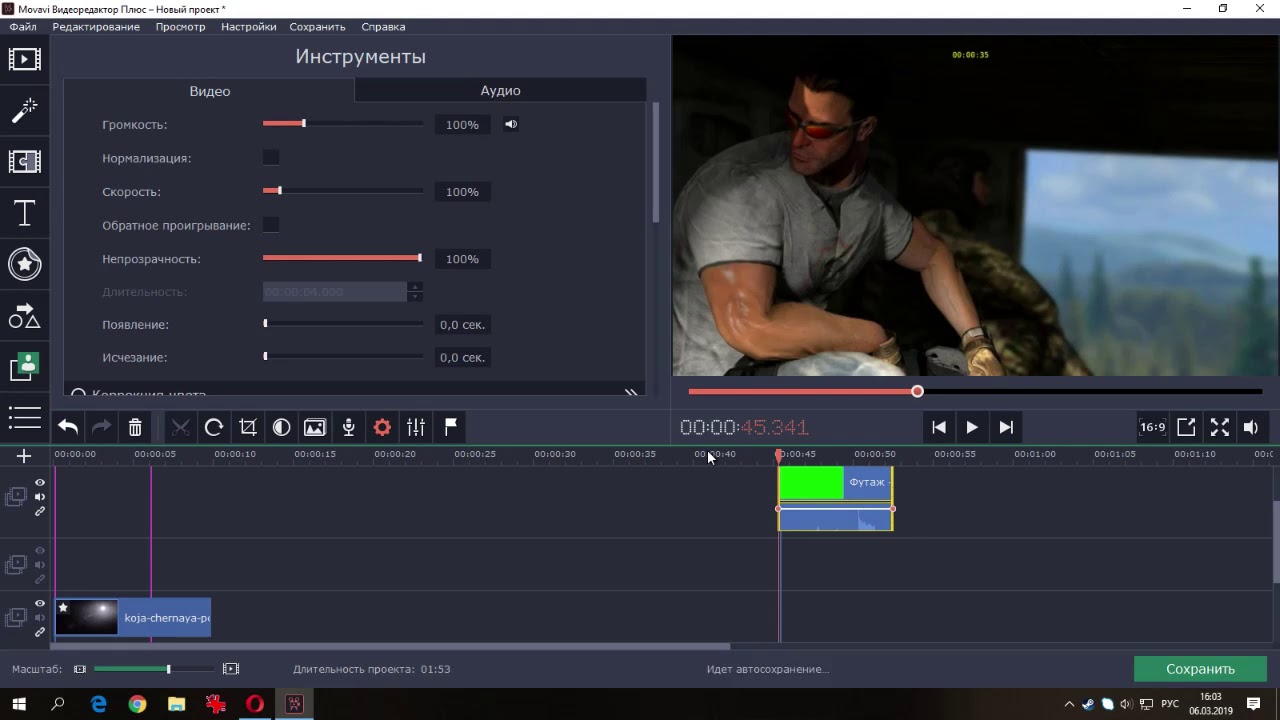The image size is (1280, 720).
Task: Play the preview video
Action: [x=972, y=427]
